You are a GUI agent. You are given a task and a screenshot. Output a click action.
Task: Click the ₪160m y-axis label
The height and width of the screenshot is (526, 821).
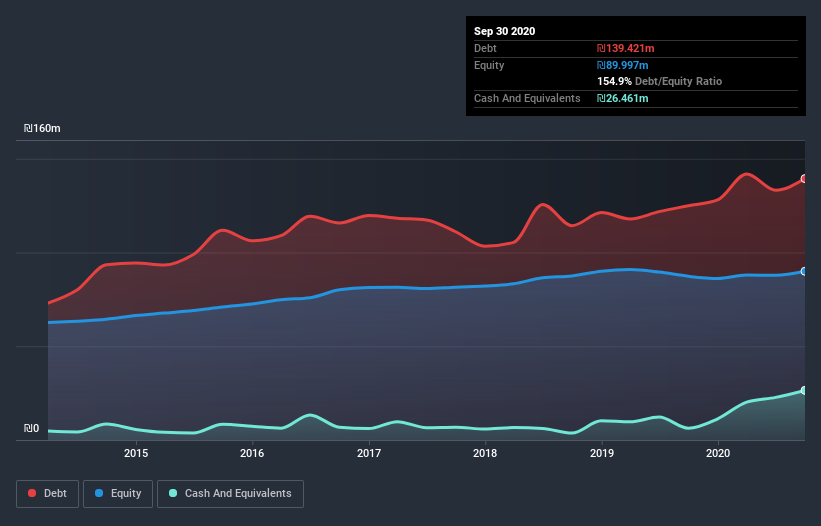42,128
